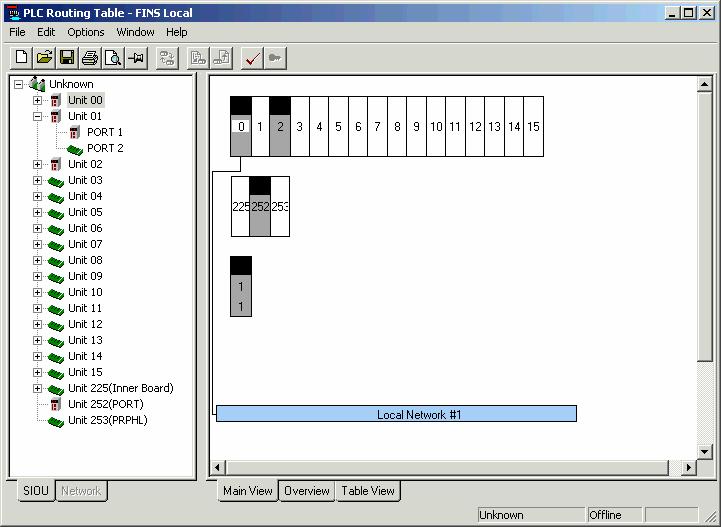The height and width of the screenshot is (527, 721).
Task: Collapse the Unit 01 tree node
Action: click(x=37, y=116)
